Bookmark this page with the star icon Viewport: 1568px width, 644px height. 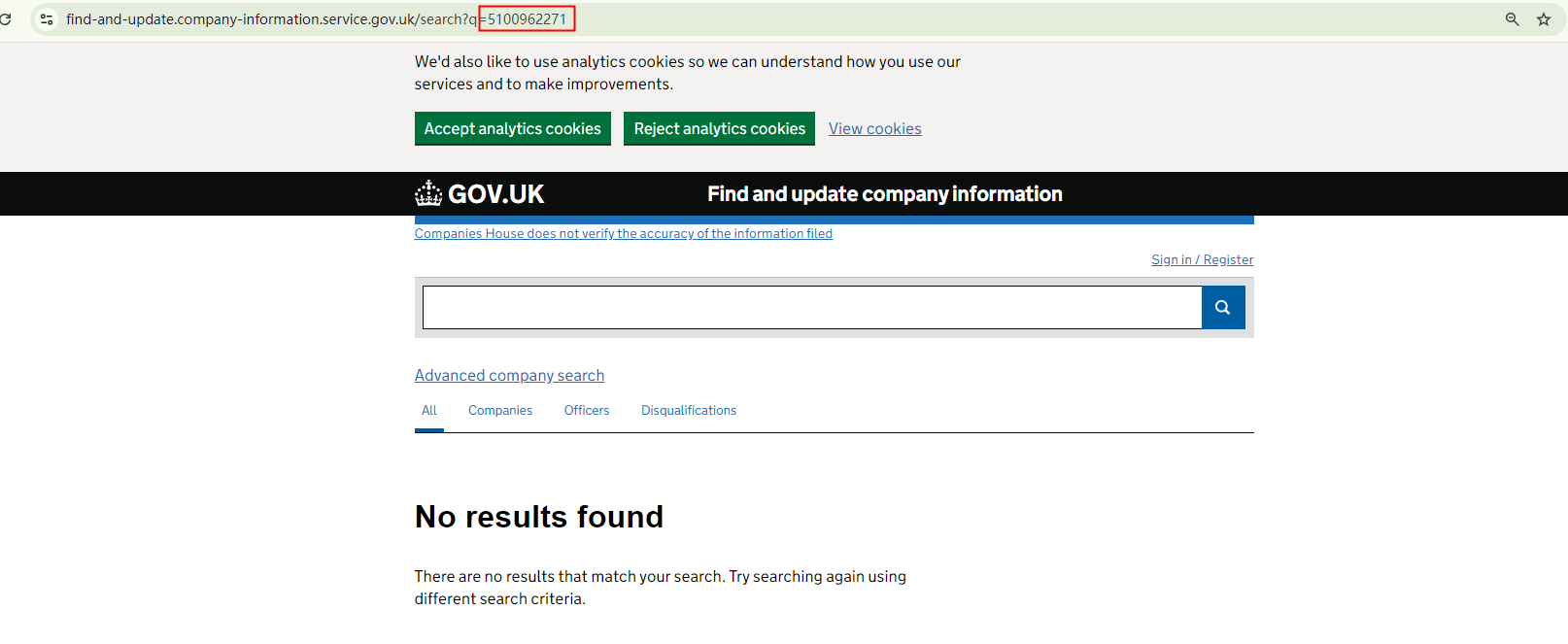[1544, 19]
